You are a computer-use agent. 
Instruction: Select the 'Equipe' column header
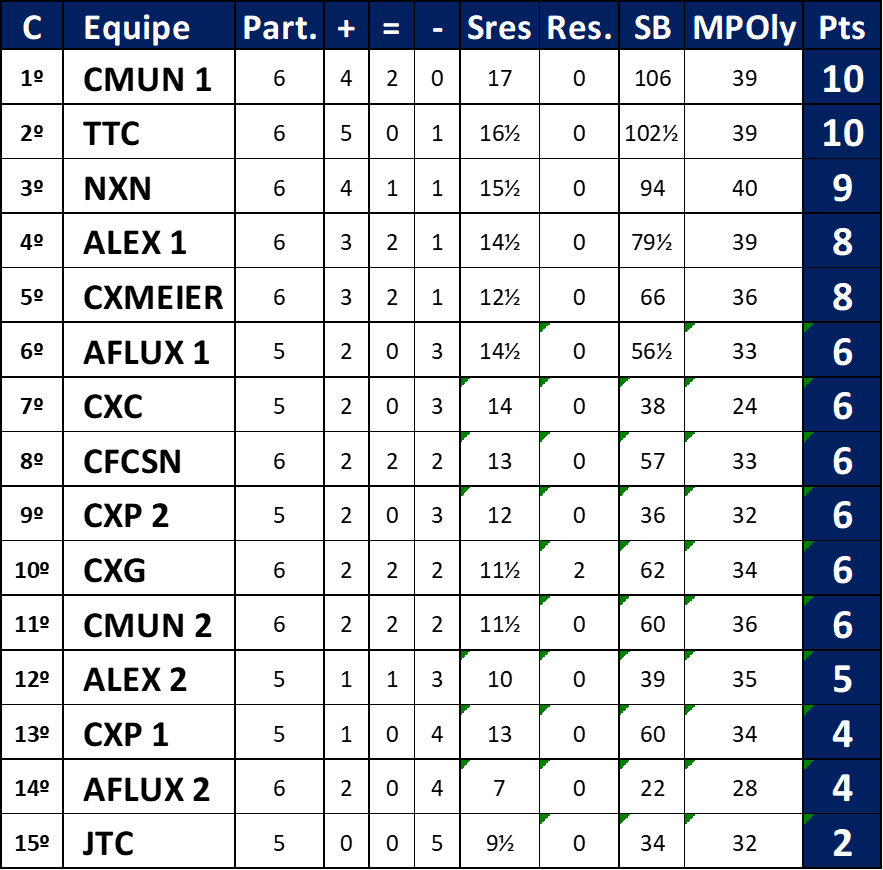[136, 27]
